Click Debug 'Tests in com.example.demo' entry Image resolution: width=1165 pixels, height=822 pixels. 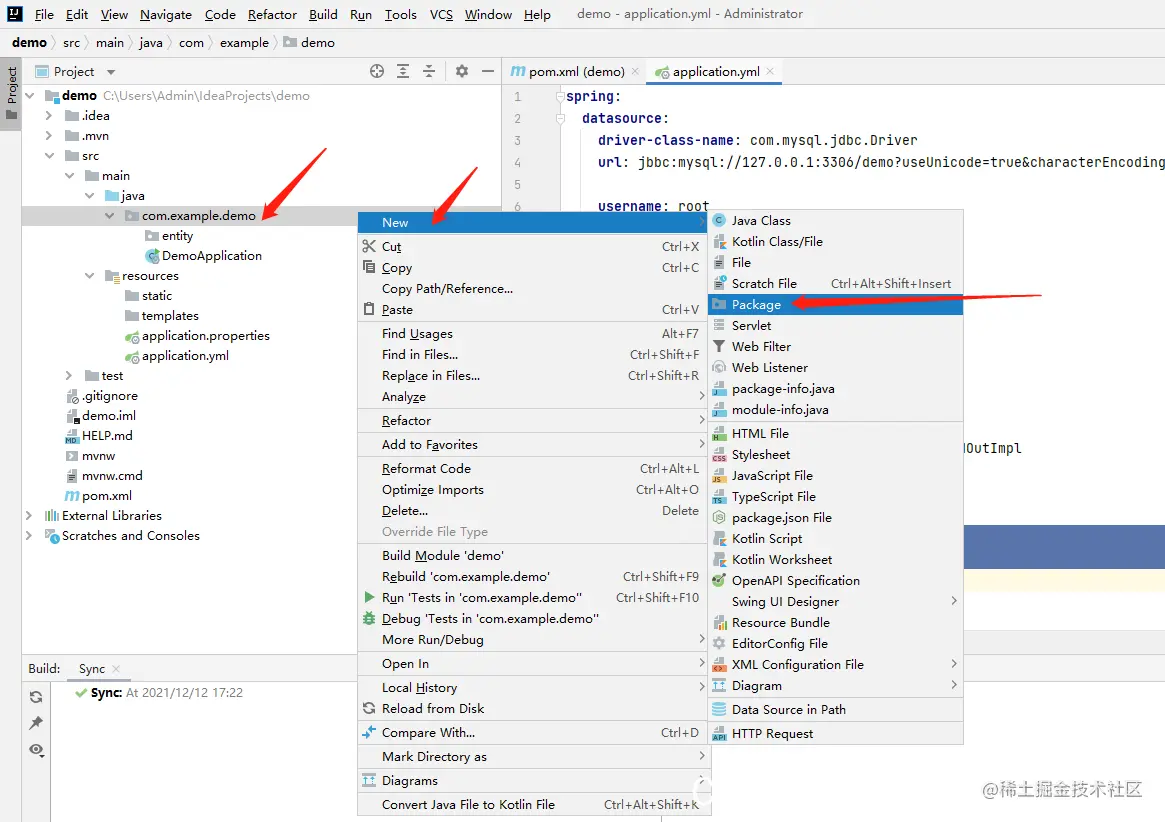(533, 618)
